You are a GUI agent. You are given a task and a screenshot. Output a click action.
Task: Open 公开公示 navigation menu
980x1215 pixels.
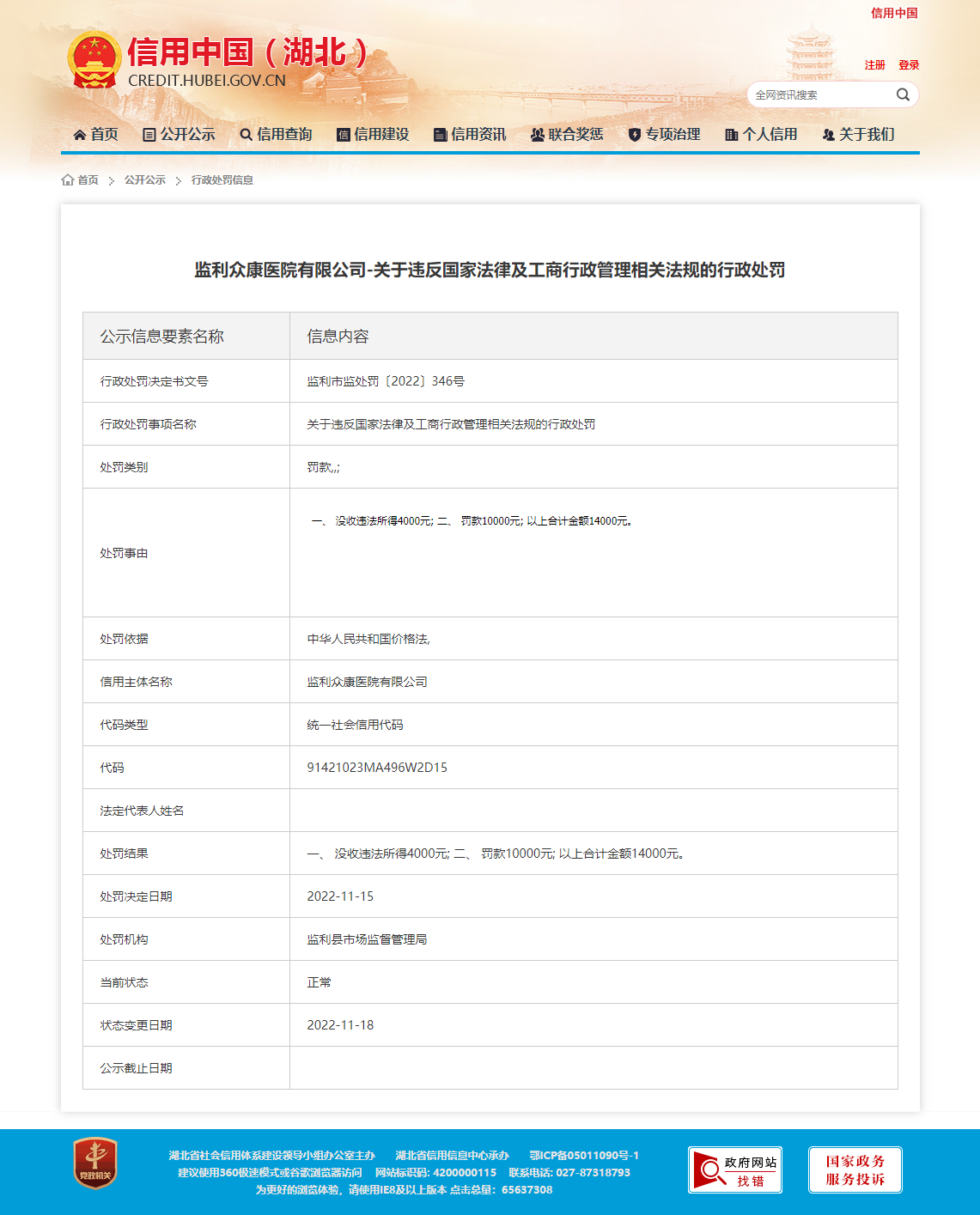(x=180, y=134)
